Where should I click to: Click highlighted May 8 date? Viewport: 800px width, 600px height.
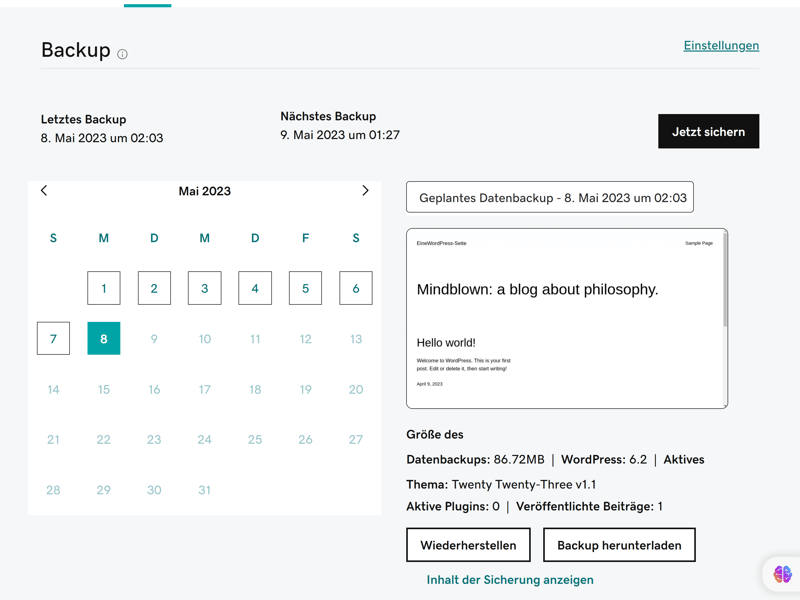[104, 338]
